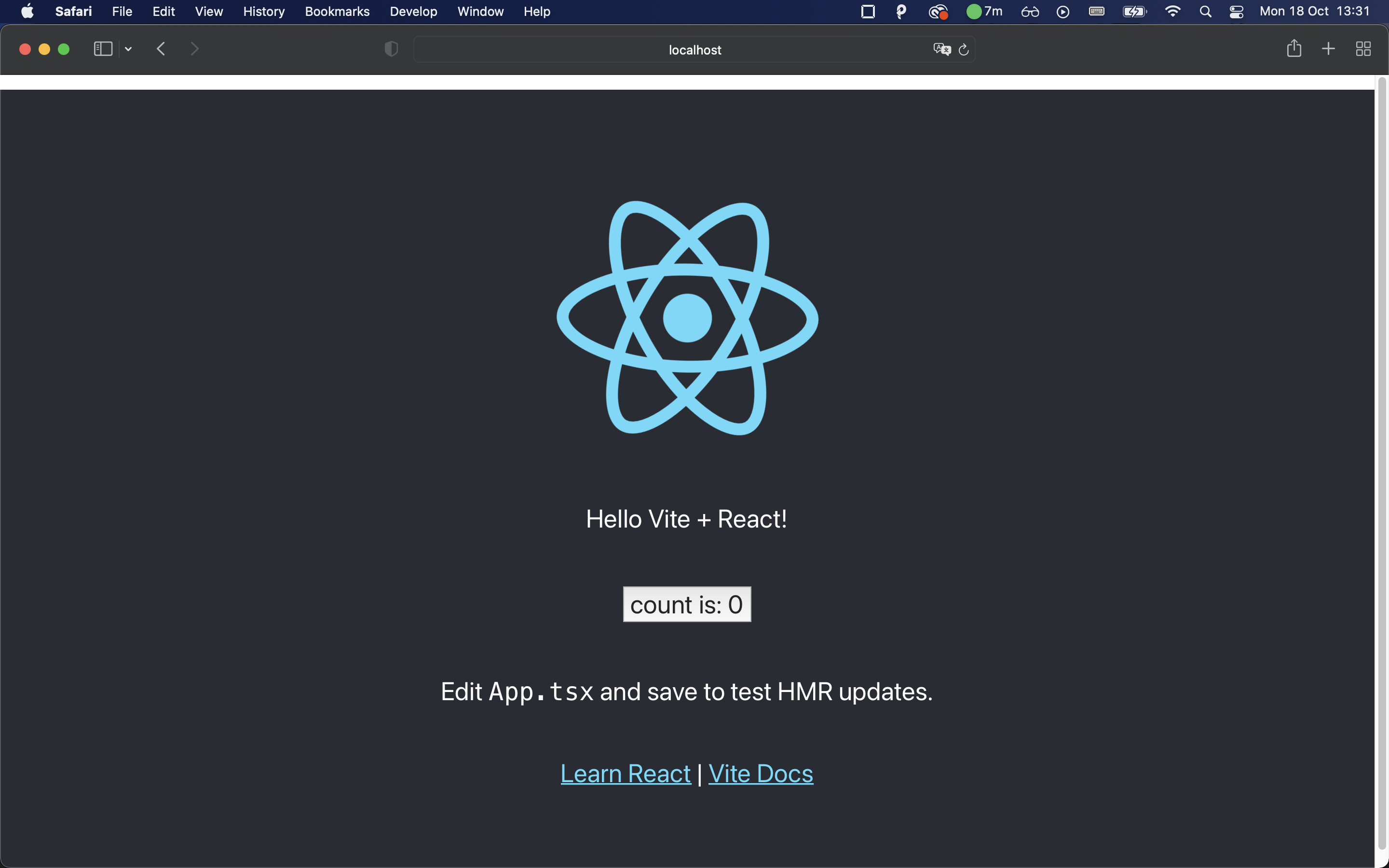Open the Develop menu

413,11
